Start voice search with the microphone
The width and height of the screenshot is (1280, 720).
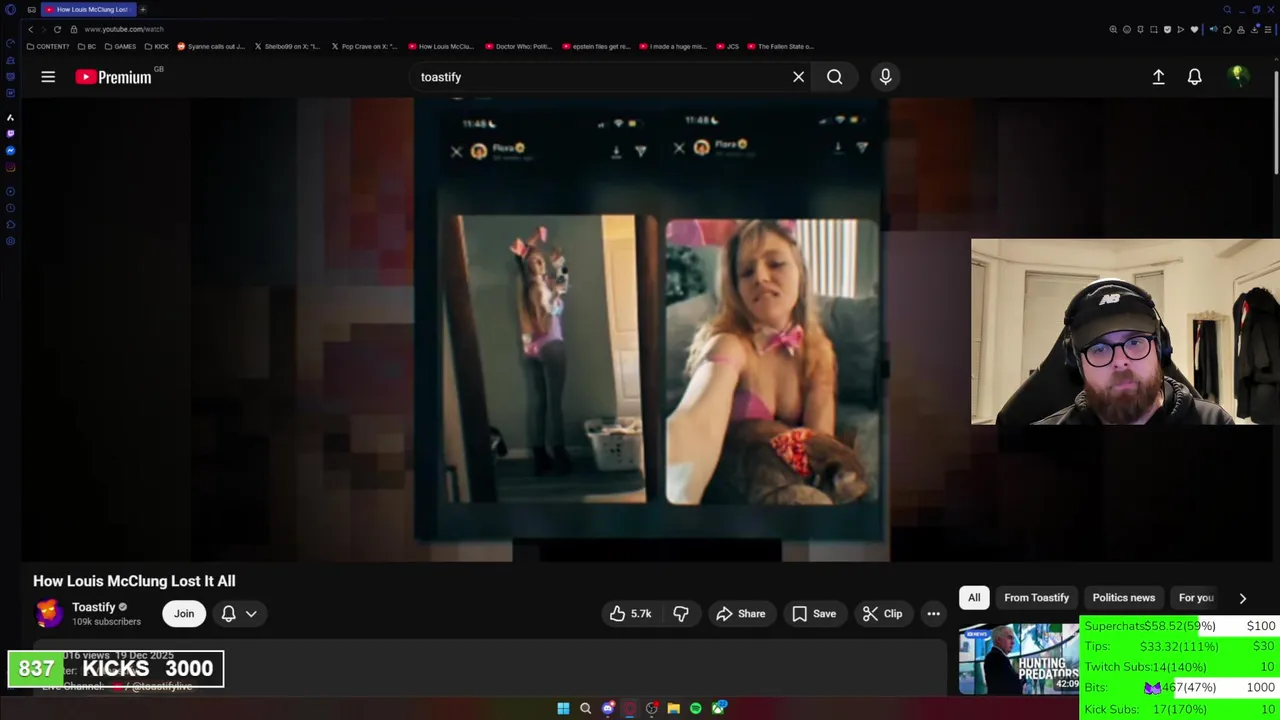click(x=885, y=77)
